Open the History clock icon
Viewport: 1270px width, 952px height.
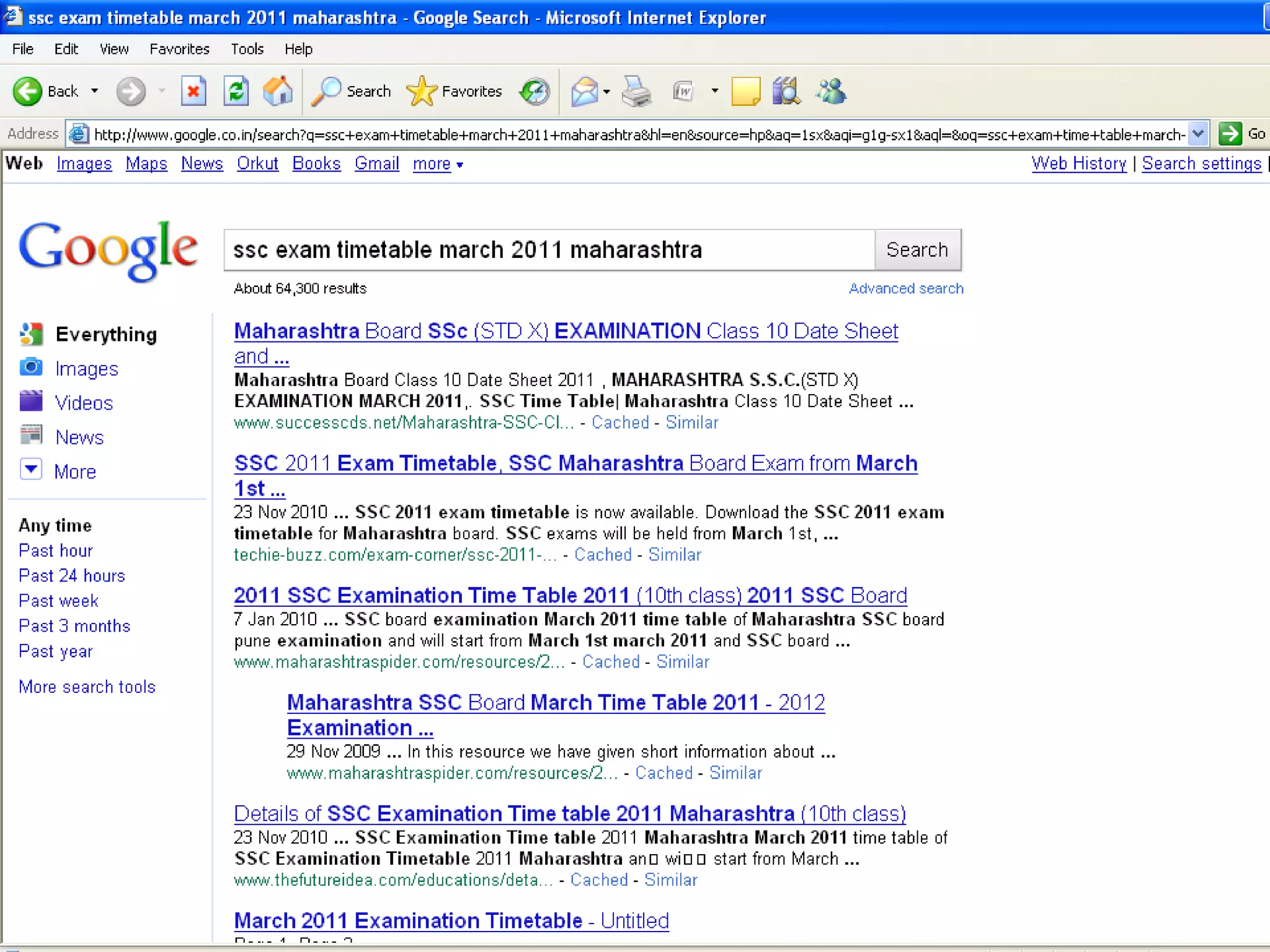(535, 92)
